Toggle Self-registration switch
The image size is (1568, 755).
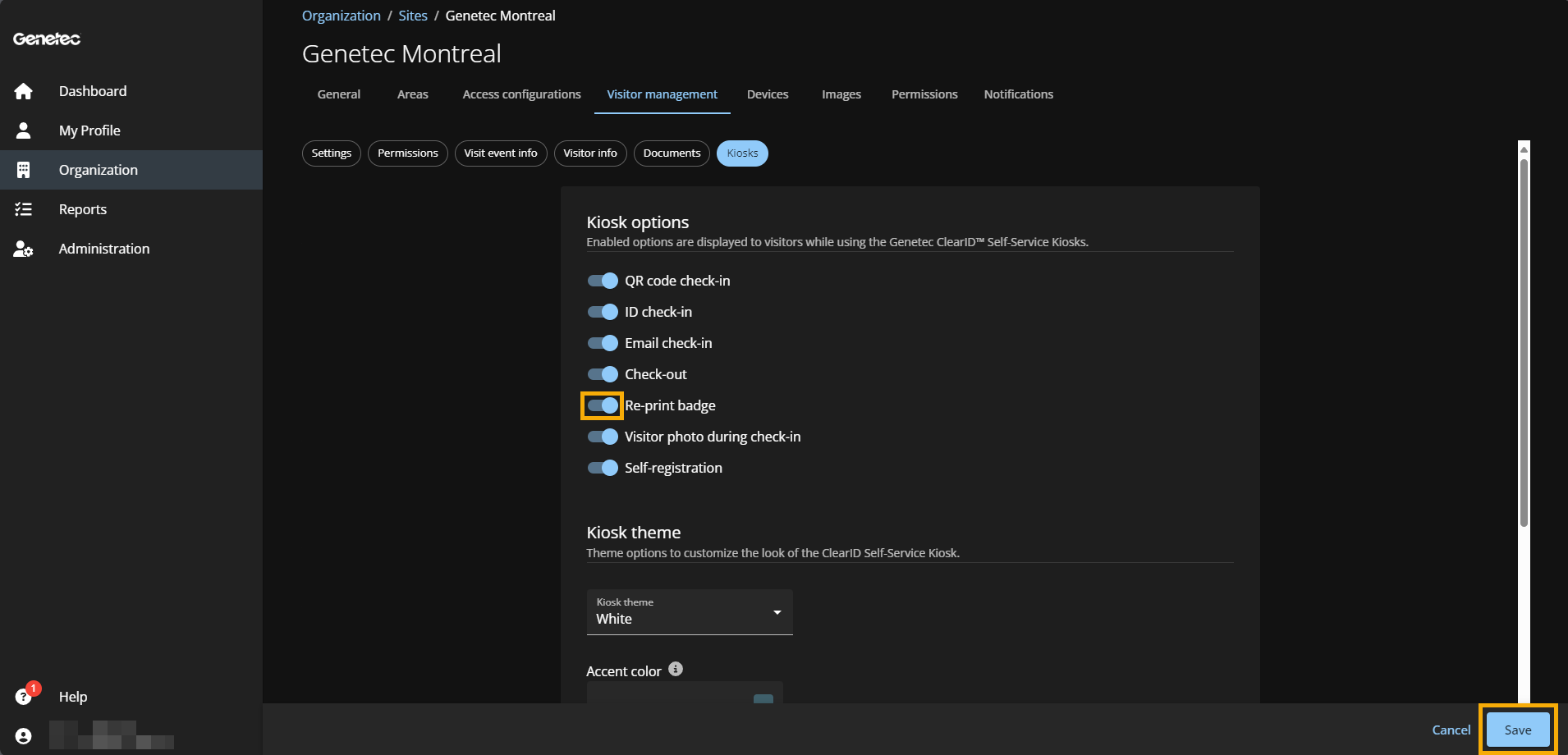(x=603, y=468)
